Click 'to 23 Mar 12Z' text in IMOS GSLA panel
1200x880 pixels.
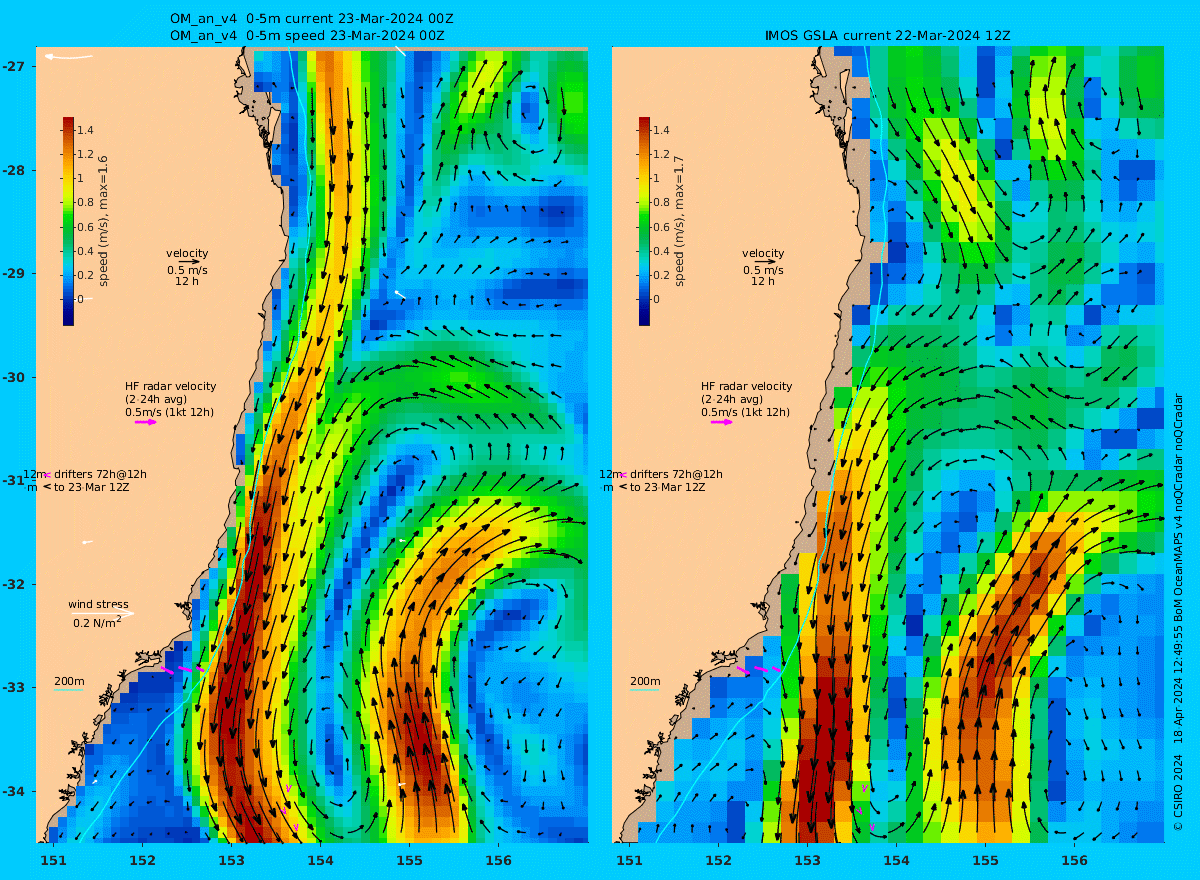668,487
